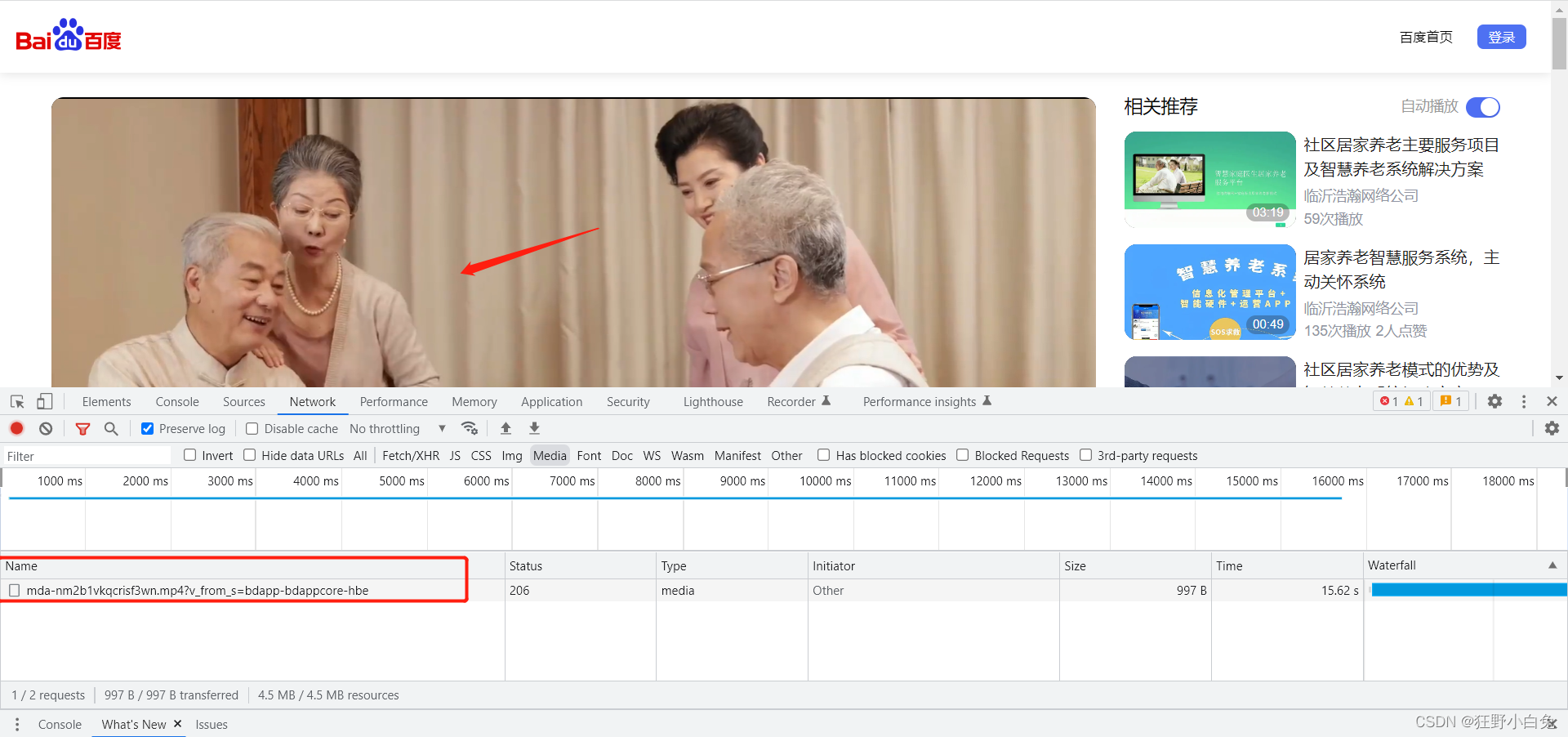Open 居家养老智慧服务系统 video thumbnail
The width and height of the screenshot is (1568, 737).
point(1209,292)
